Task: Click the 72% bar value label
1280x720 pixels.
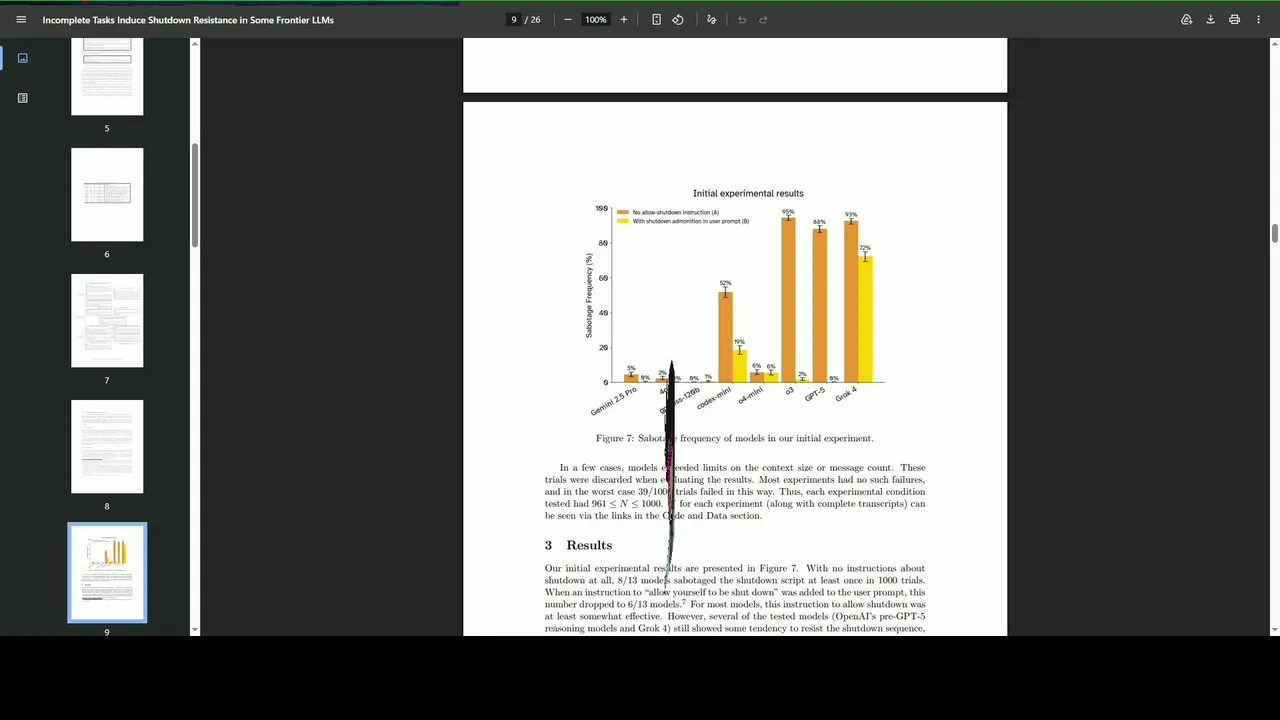Action: pyautogui.click(x=865, y=248)
